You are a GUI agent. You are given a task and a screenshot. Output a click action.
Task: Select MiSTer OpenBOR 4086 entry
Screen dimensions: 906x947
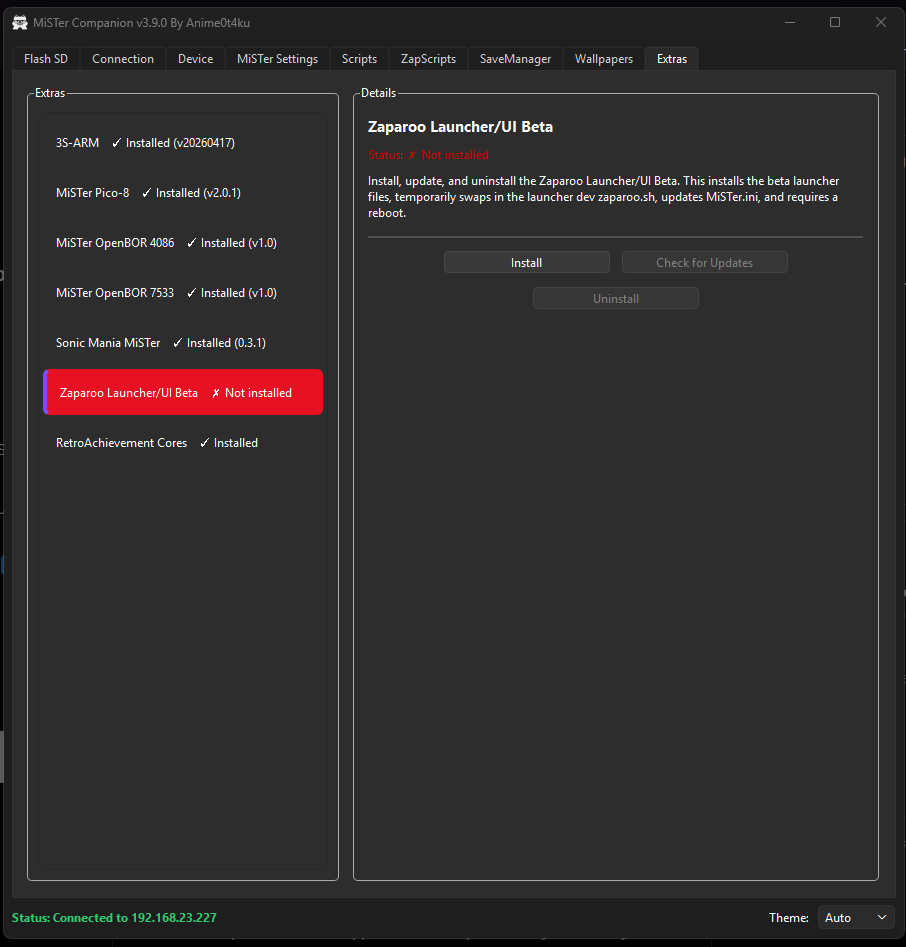coord(183,243)
